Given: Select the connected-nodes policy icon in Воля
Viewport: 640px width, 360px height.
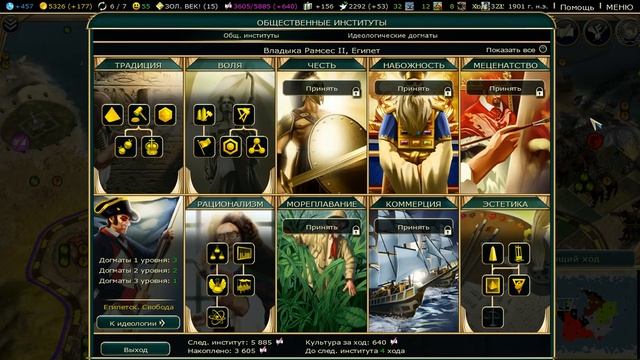Looking at the screenshot, I should point(257,147).
